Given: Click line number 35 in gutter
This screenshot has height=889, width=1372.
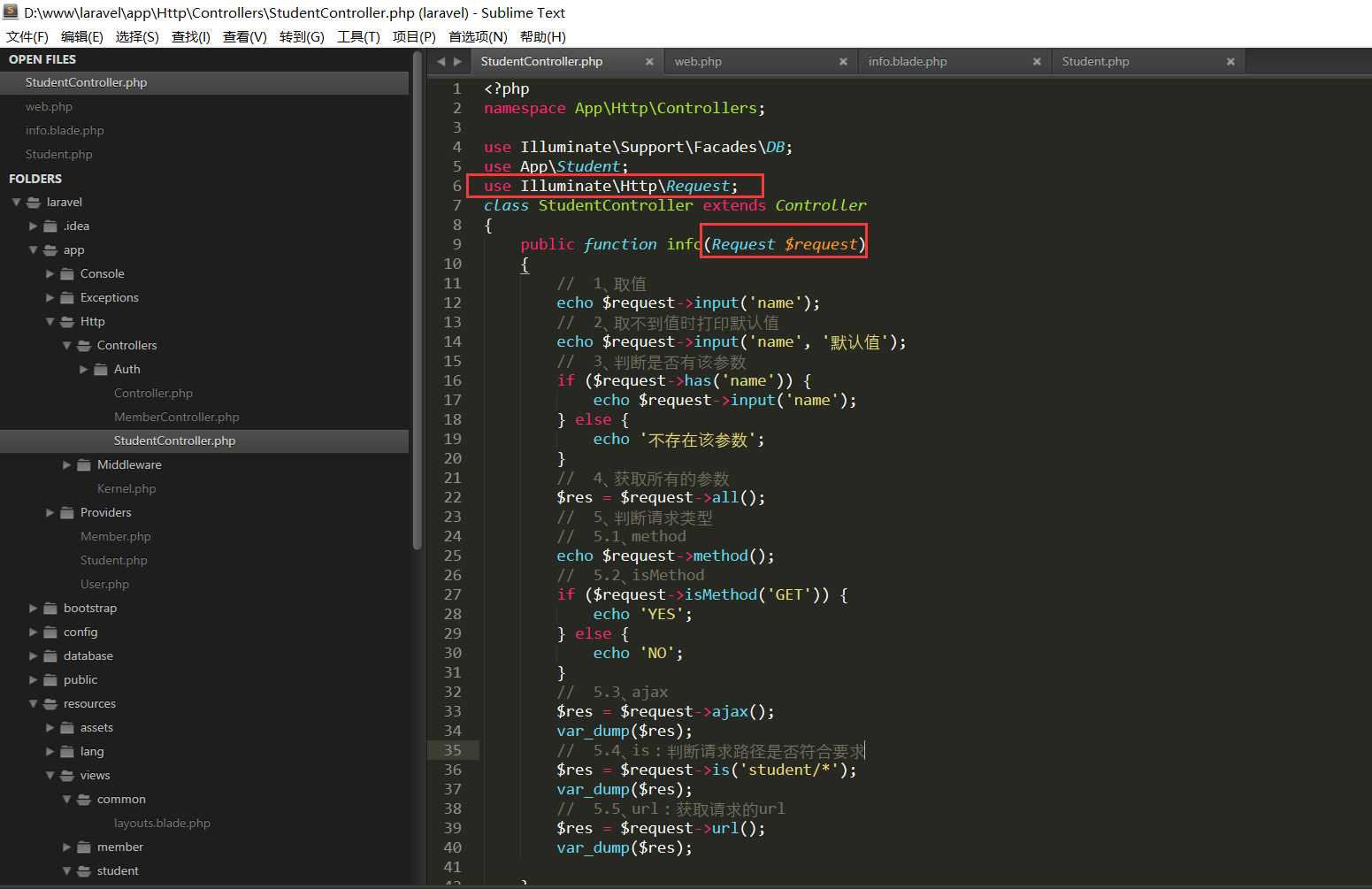Looking at the screenshot, I should [x=453, y=750].
